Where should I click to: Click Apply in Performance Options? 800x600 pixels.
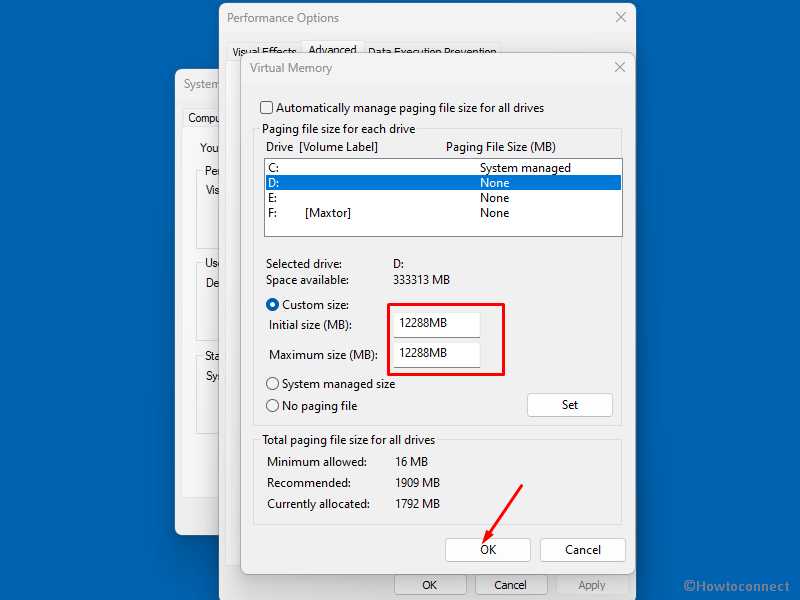592,584
